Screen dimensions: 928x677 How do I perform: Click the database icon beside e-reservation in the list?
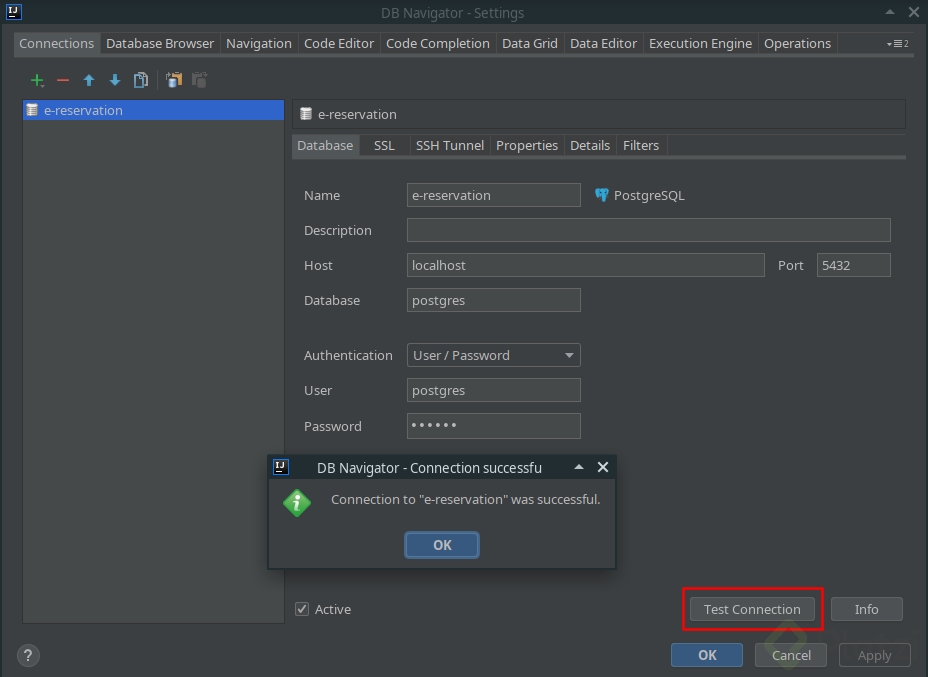[32, 110]
